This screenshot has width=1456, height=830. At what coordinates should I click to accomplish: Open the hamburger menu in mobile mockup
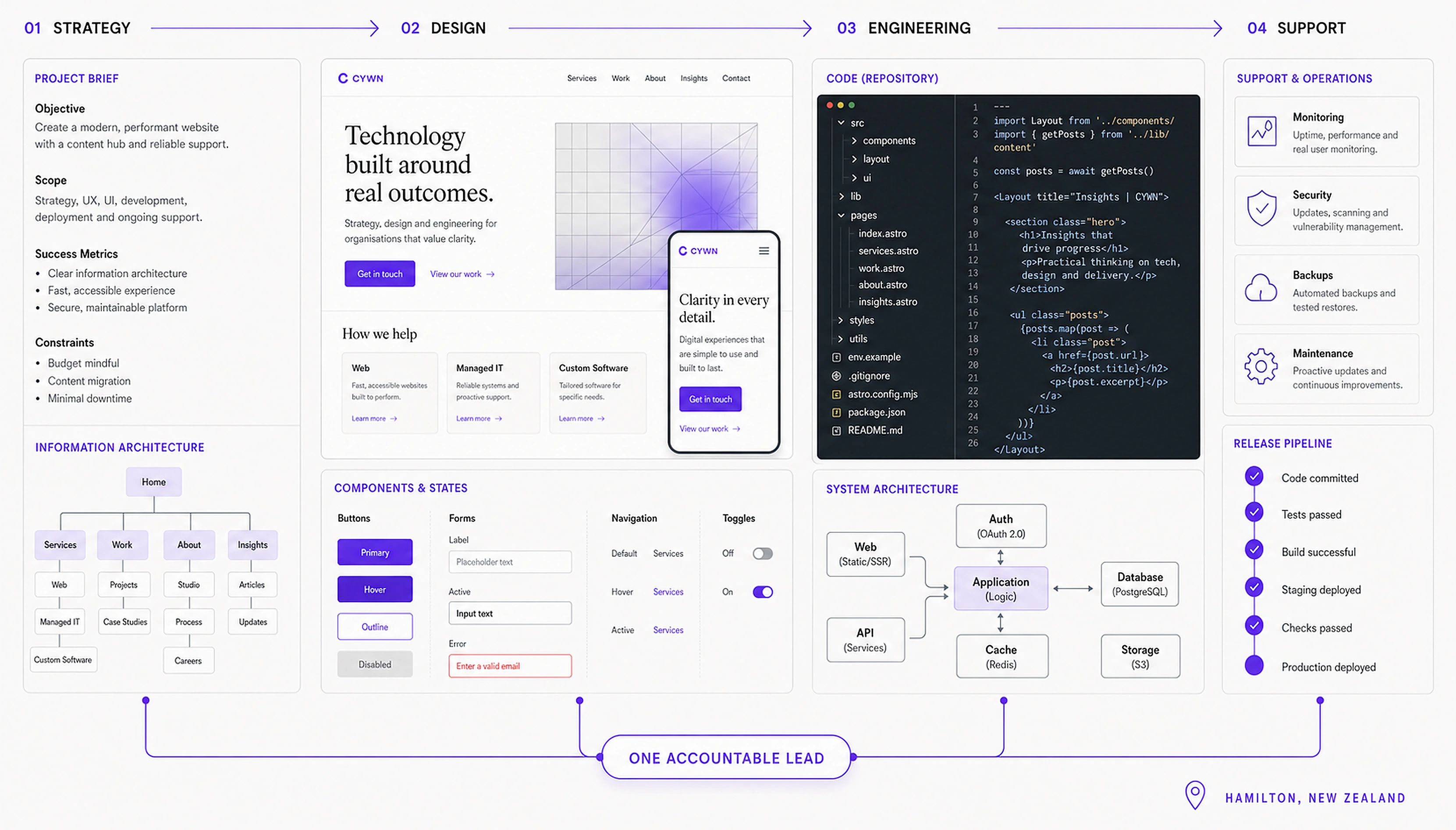(764, 251)
